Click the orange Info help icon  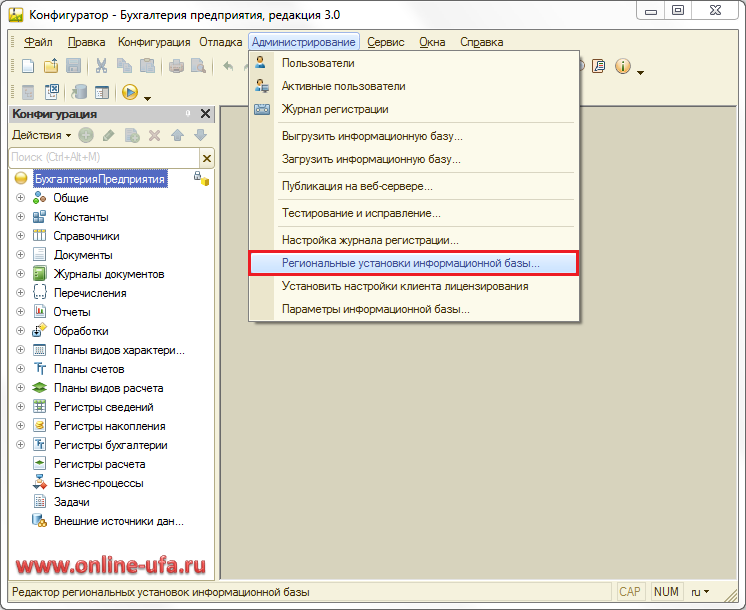tap(623, 66)
